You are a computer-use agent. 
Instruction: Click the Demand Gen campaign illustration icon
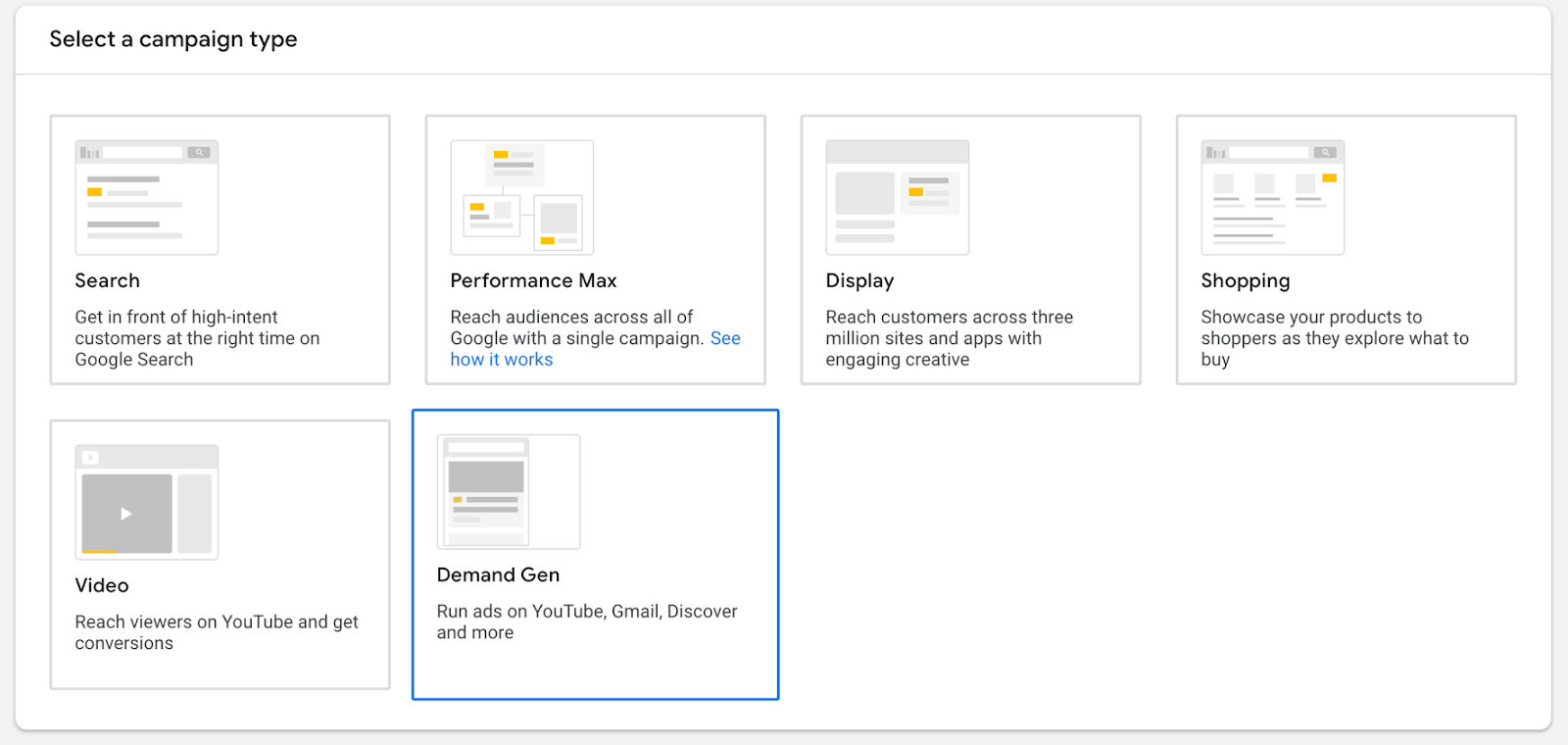click(x=509, y=492)
